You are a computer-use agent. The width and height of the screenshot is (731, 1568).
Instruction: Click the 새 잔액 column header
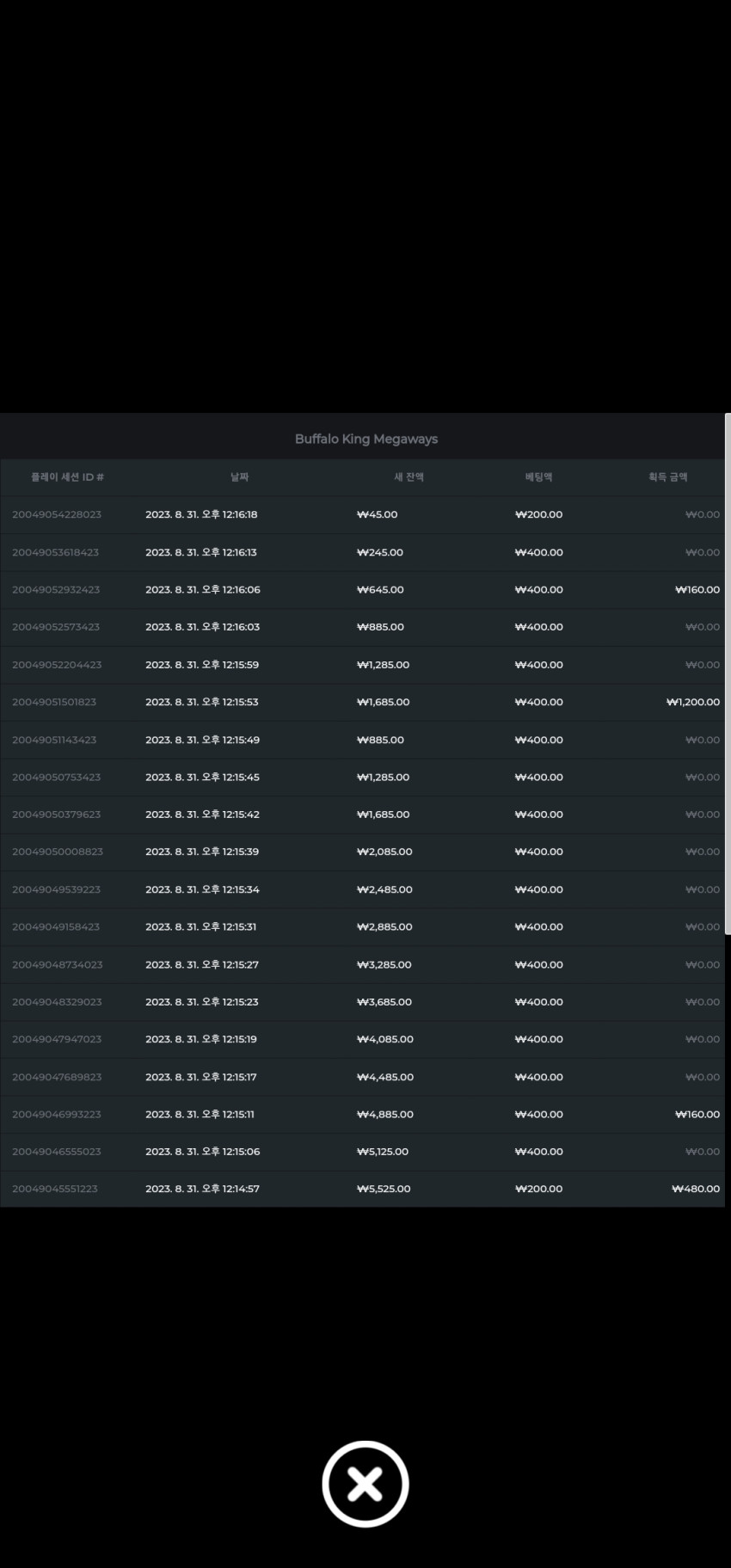(x=408, y=477)
